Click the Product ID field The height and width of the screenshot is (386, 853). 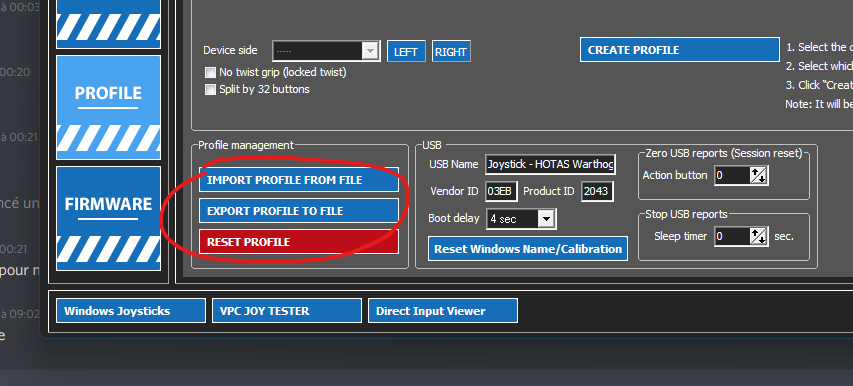pos(597,191)
